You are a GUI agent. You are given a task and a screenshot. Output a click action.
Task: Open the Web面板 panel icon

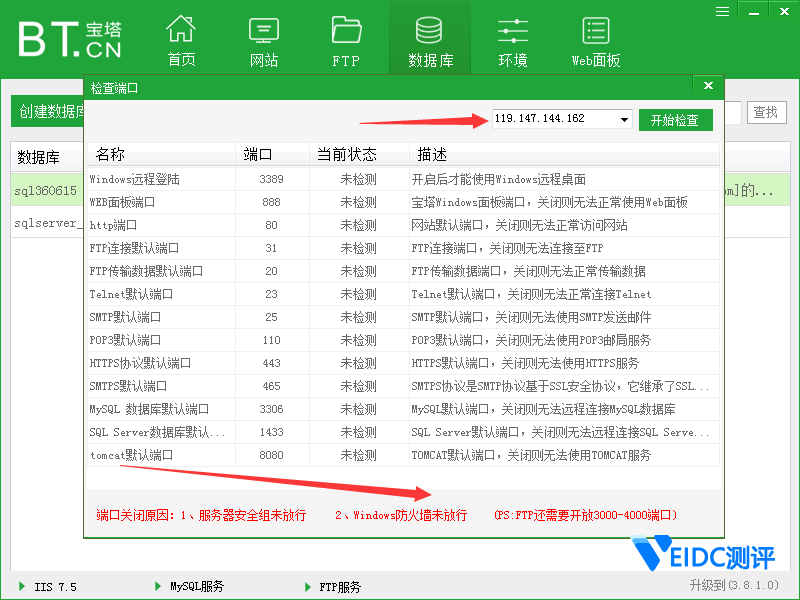pos(596,41)
